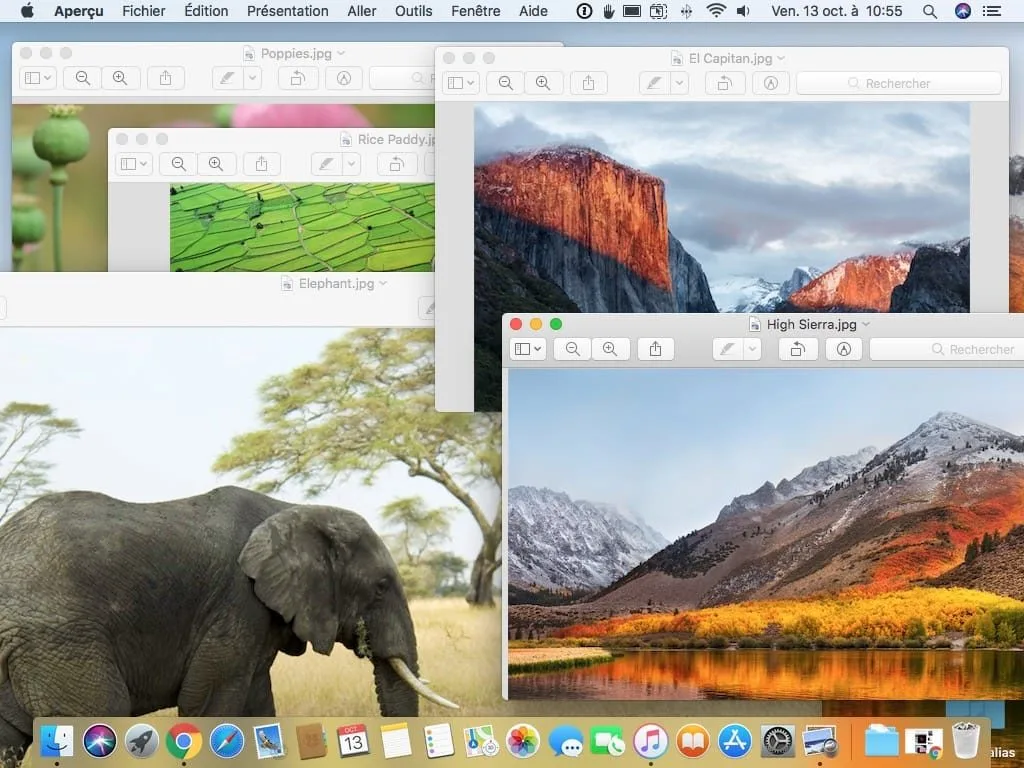The height and width of the screenshot is (768, 1024).
Task: Zoom in on the High Sierra.jpg window
Action: coord(610,349)
